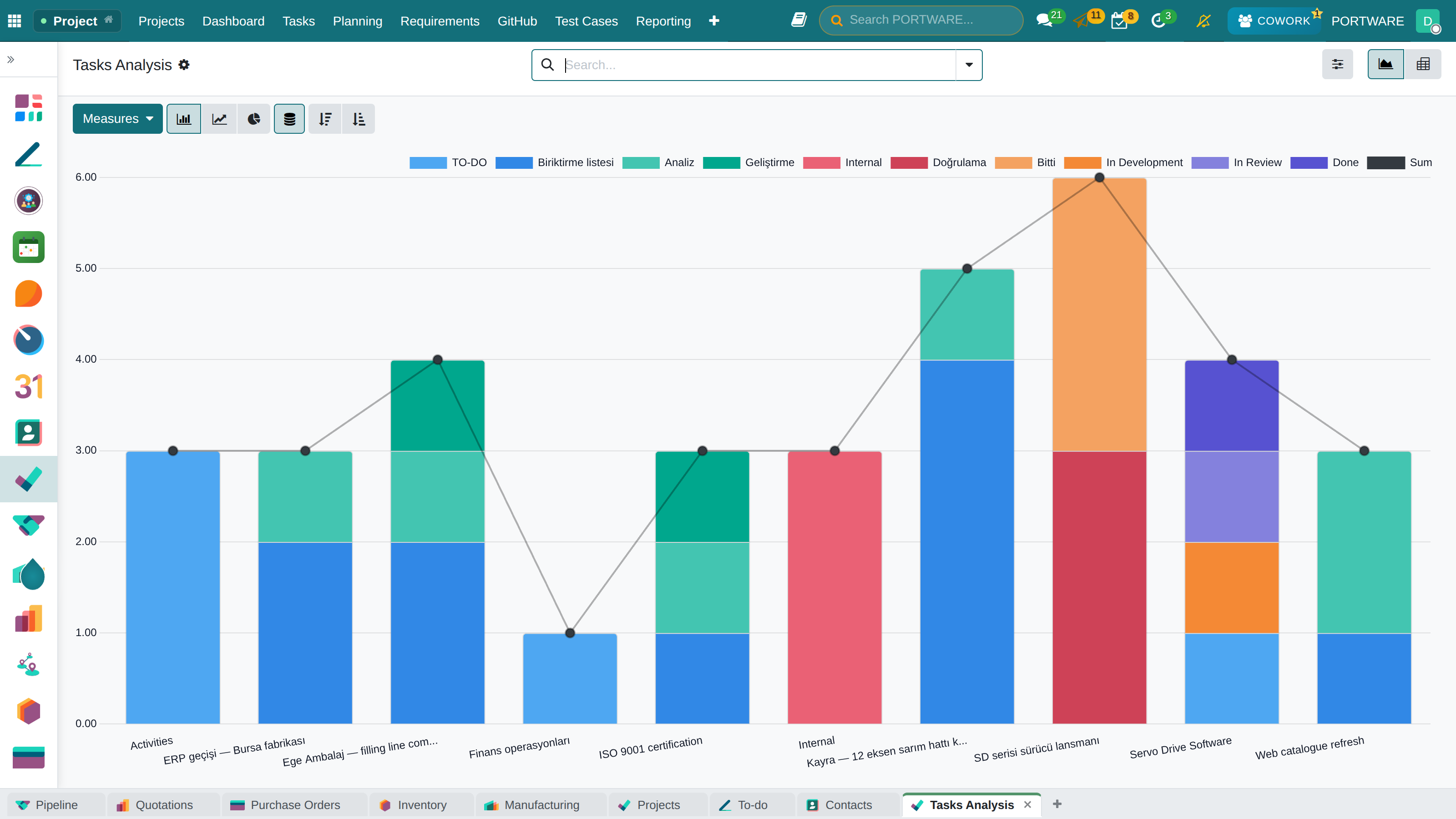Switch to the Purchase Orders tab
Screen dimensions: 1456x819
[295, 805]
